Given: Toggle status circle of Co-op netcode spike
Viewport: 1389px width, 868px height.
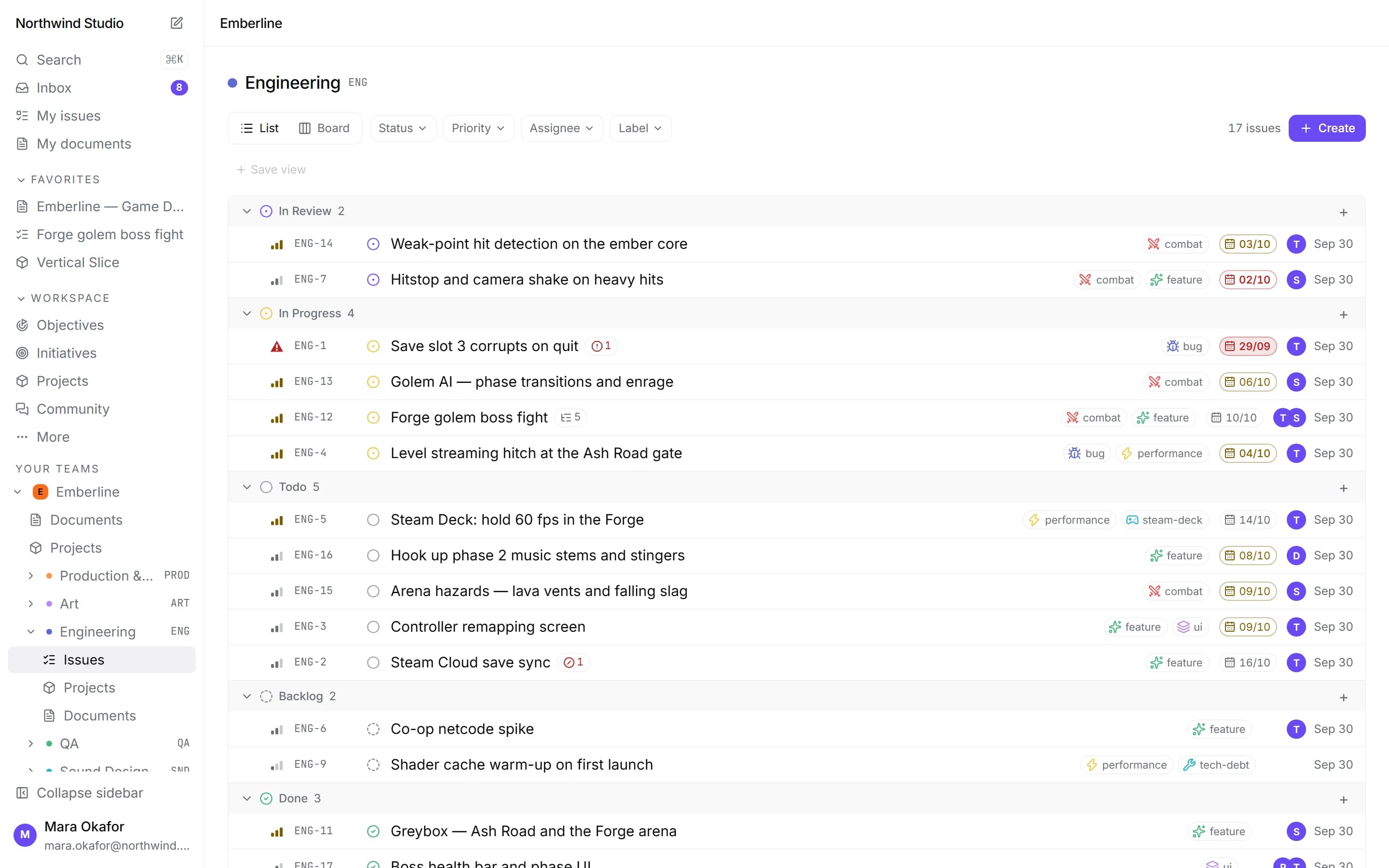Looking at the screenshot, I should [373, 729].
